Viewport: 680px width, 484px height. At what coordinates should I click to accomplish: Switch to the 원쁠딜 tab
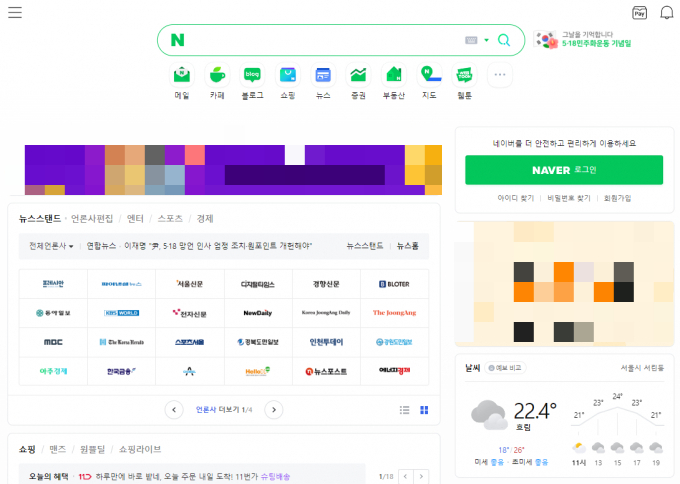[x=92, y=449]
